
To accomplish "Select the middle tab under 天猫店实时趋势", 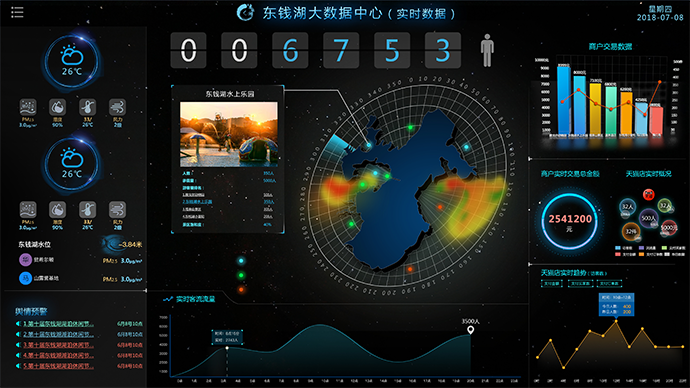I will [580, 283].
